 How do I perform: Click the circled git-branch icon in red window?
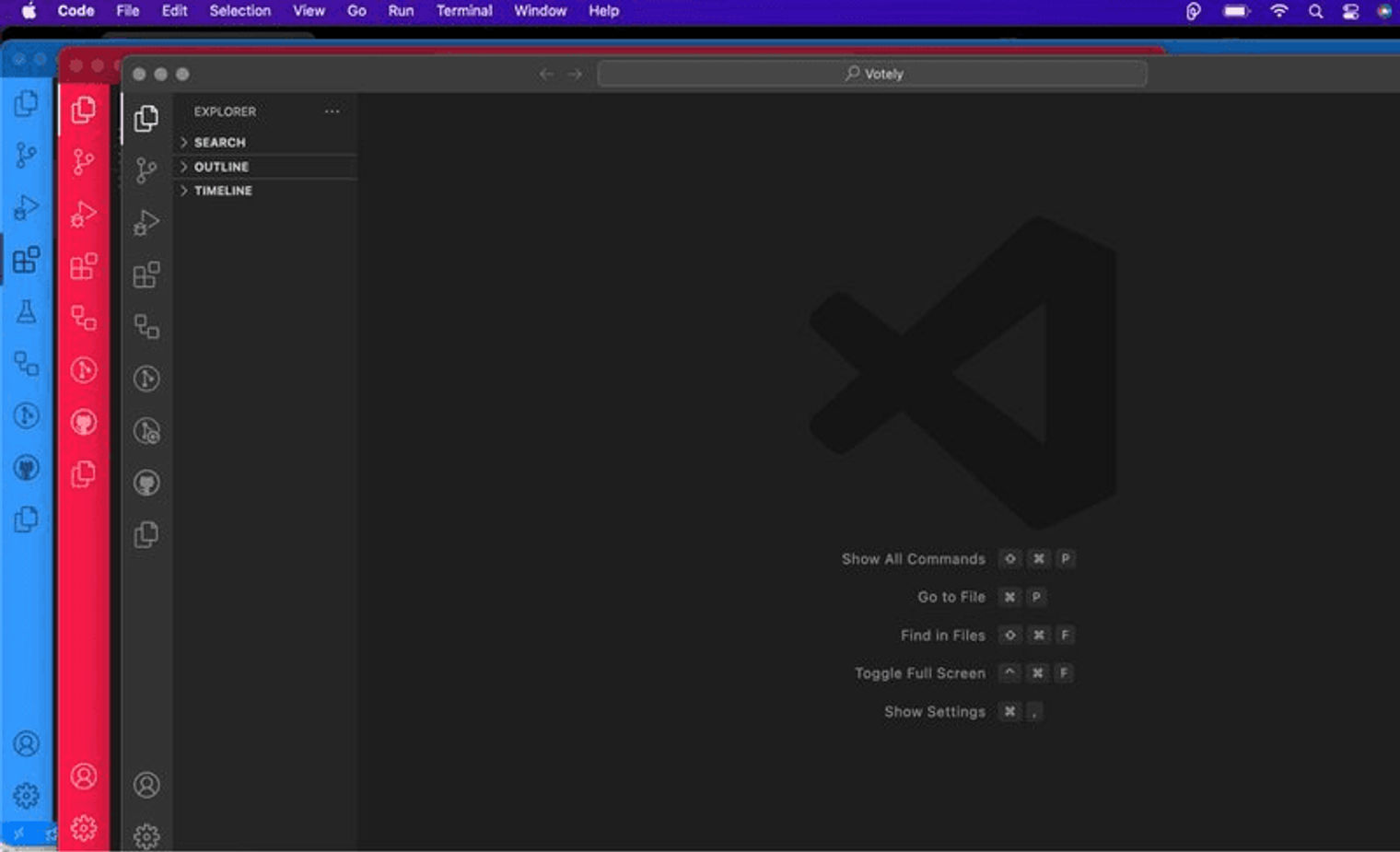[84, 370]
